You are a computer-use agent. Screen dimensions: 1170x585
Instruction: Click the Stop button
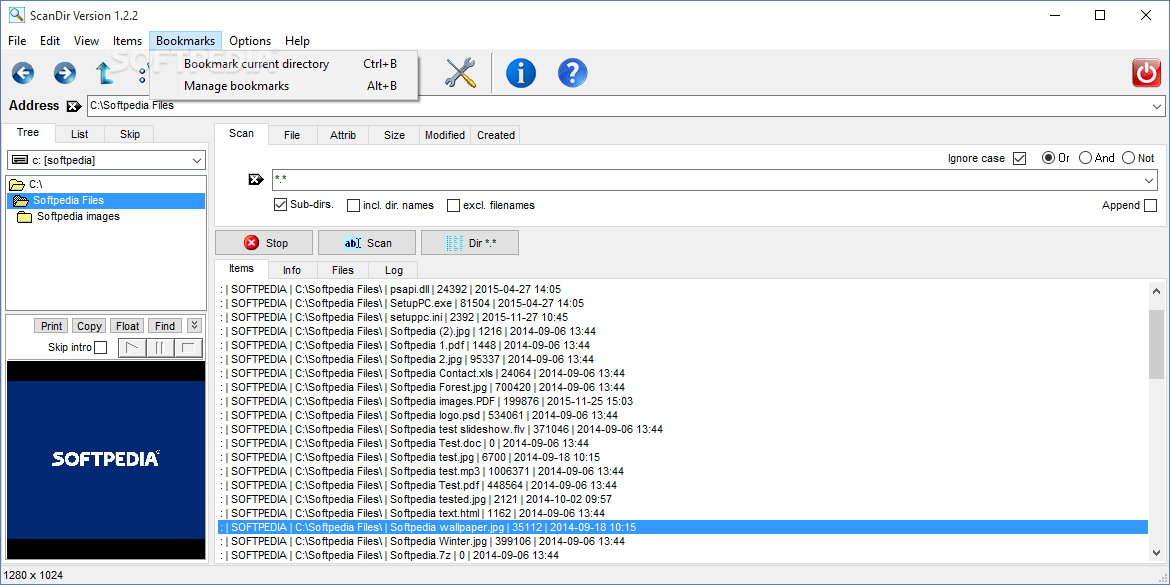264,243
